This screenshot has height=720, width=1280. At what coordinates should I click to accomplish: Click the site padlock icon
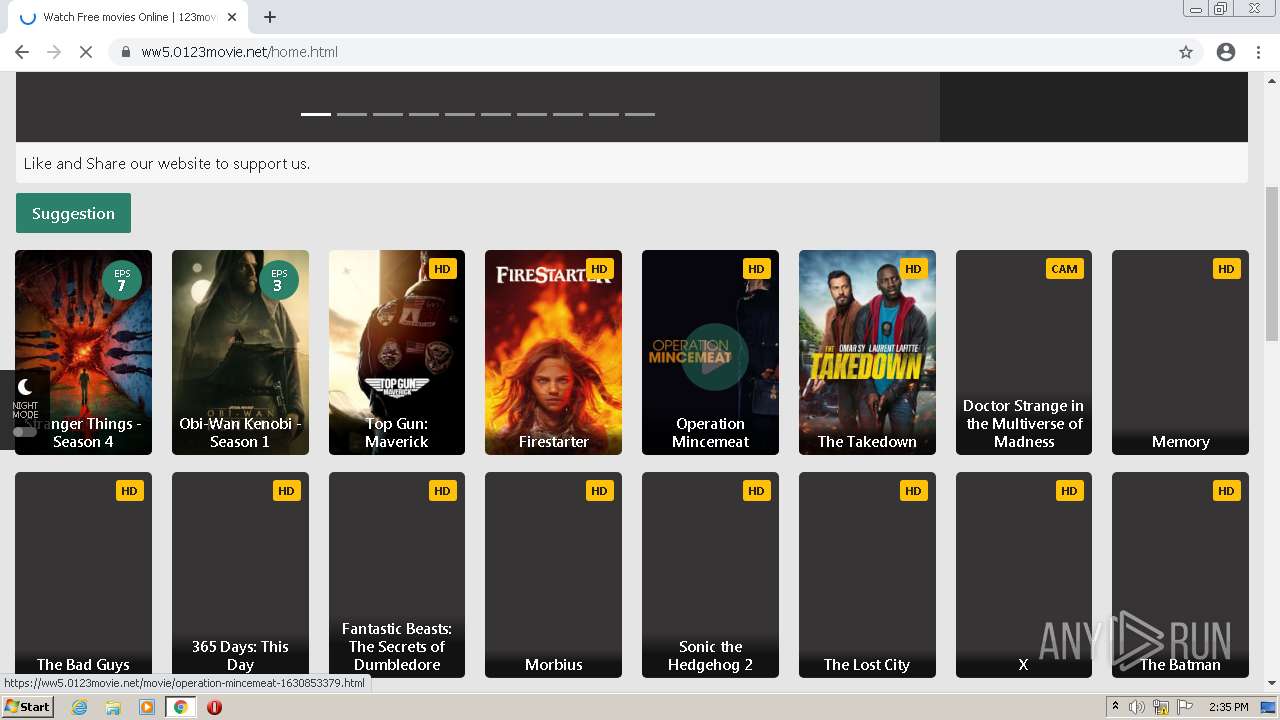[x=126, y=52]
